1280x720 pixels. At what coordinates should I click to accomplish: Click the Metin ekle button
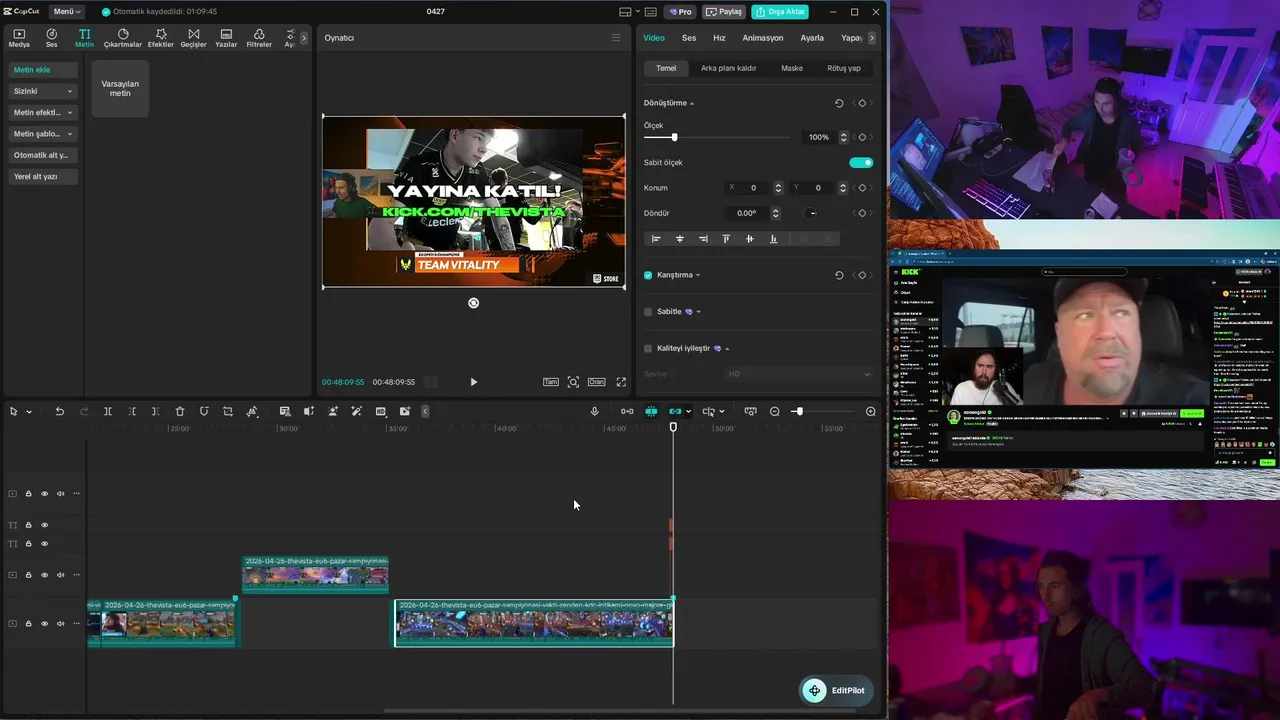(x=43, y=70)
